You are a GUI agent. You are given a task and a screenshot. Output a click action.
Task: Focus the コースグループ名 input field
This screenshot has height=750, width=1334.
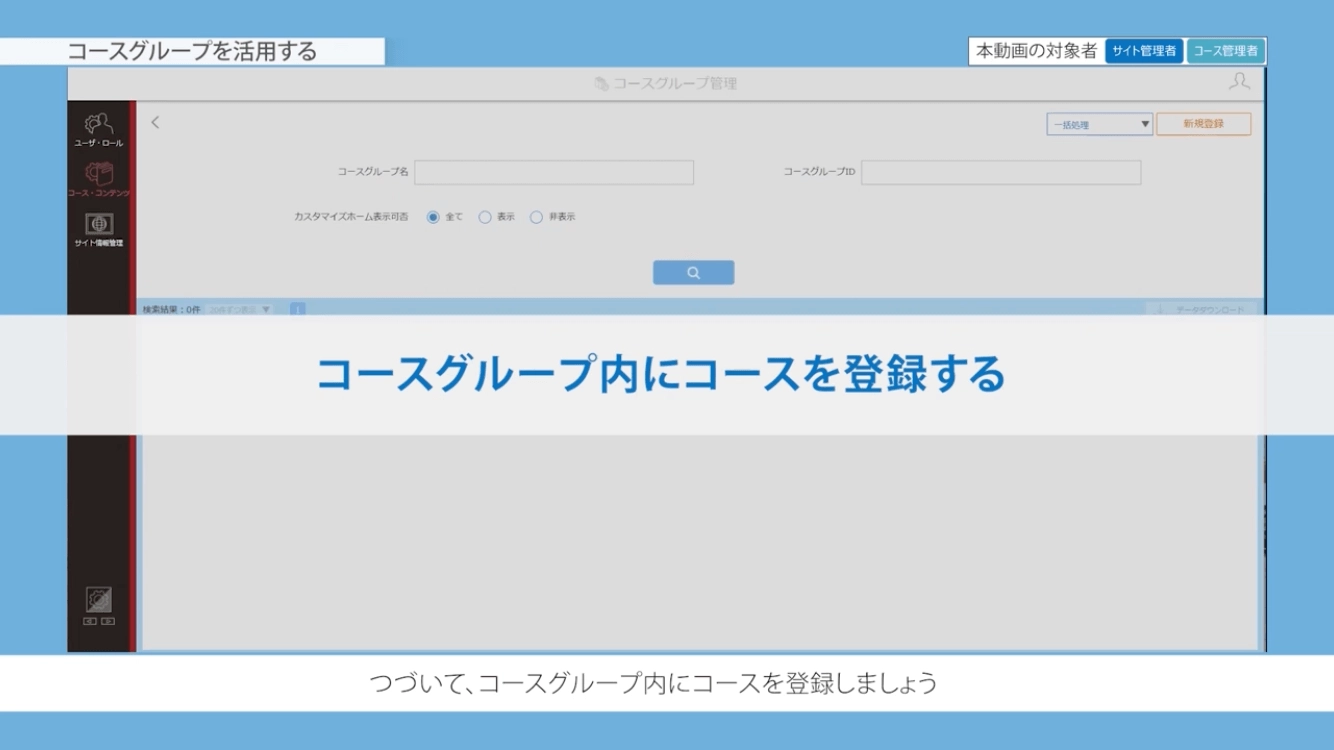click(554, 173)
